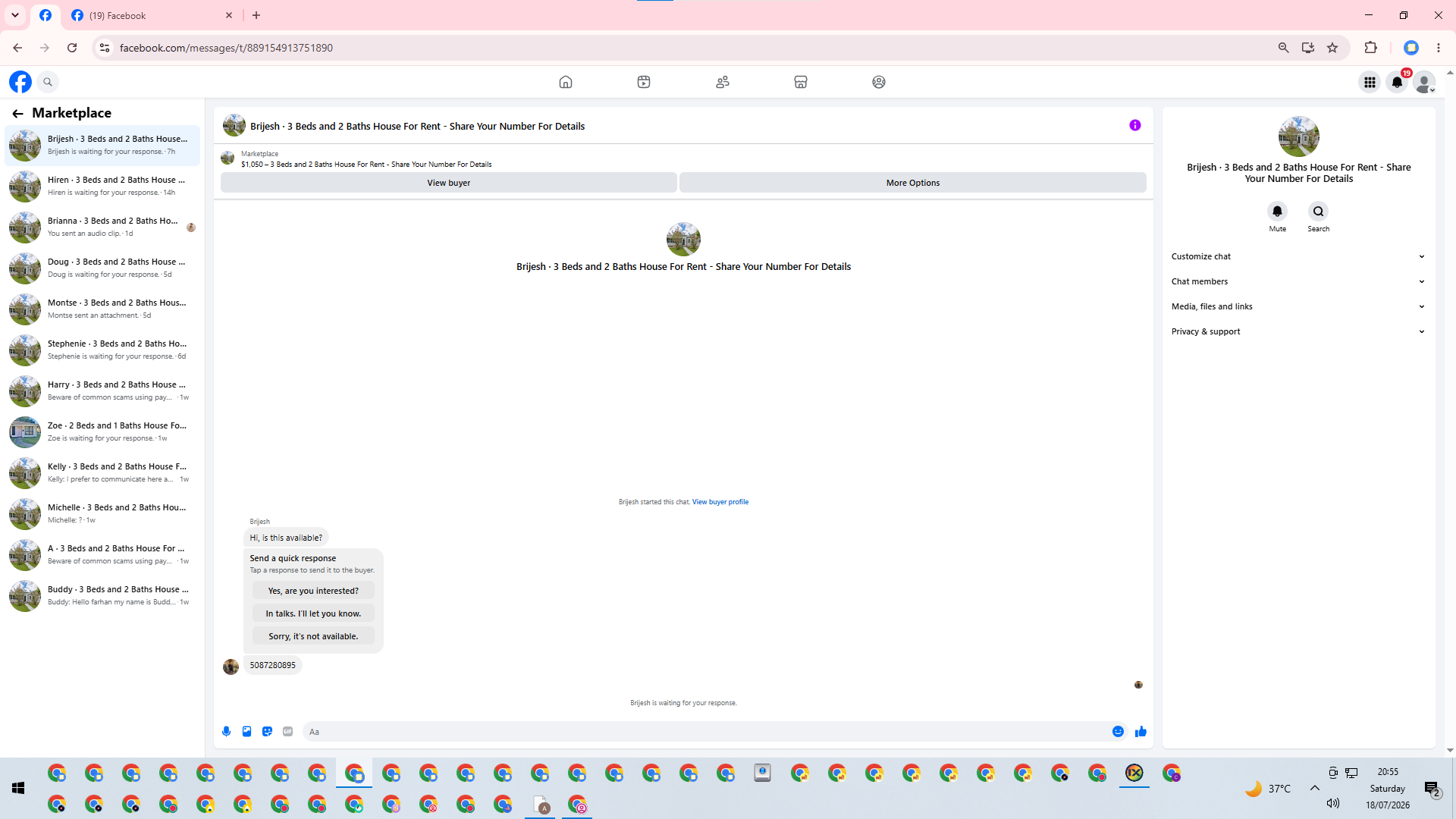Screen dimensions: 1456x819
Task: Bookmark this page with the star icon
Action: point(1332,48)
